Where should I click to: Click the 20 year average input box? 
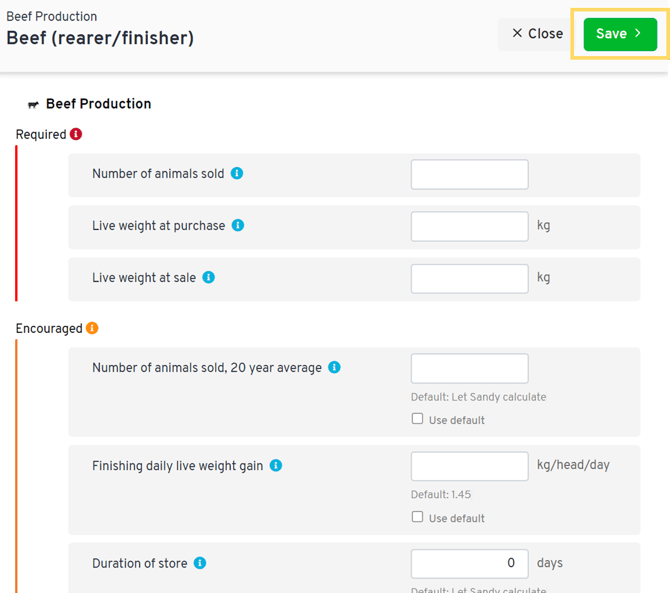(x=469, y=368)
